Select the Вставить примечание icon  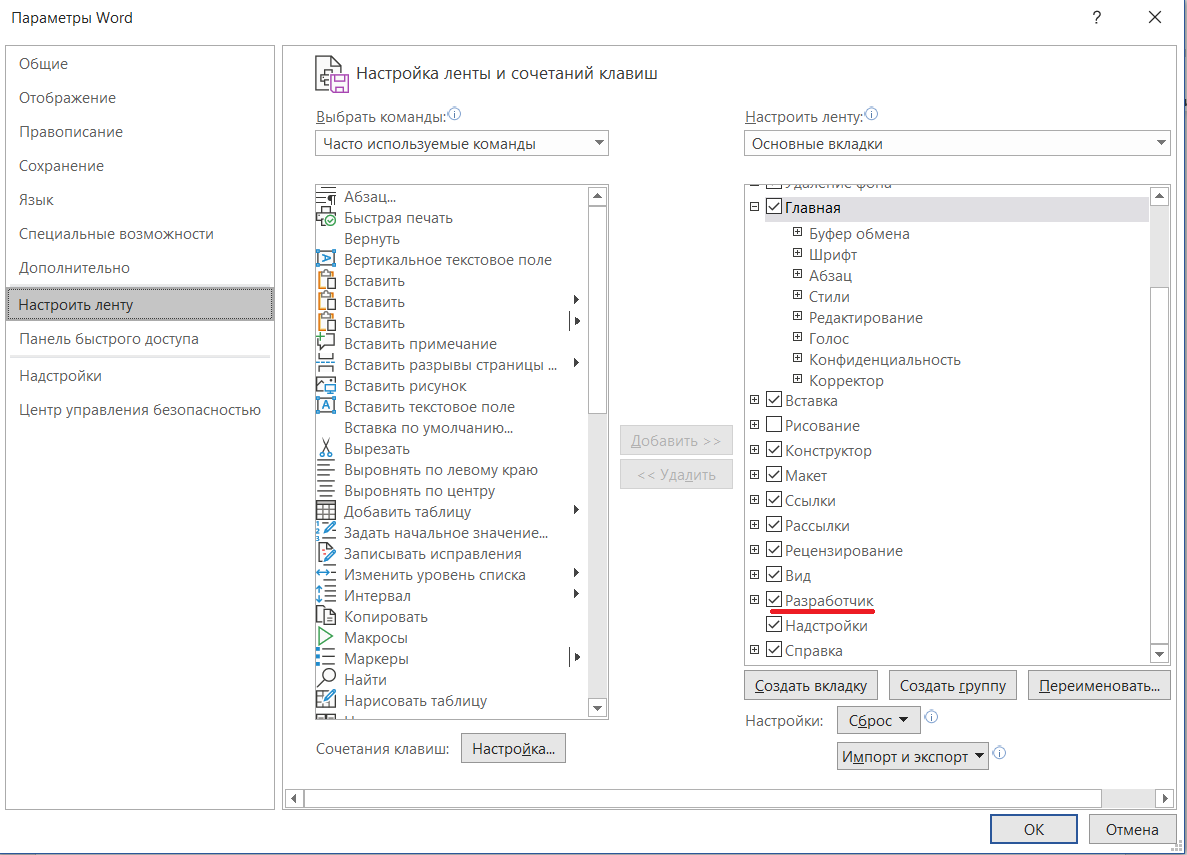[326, 343]
